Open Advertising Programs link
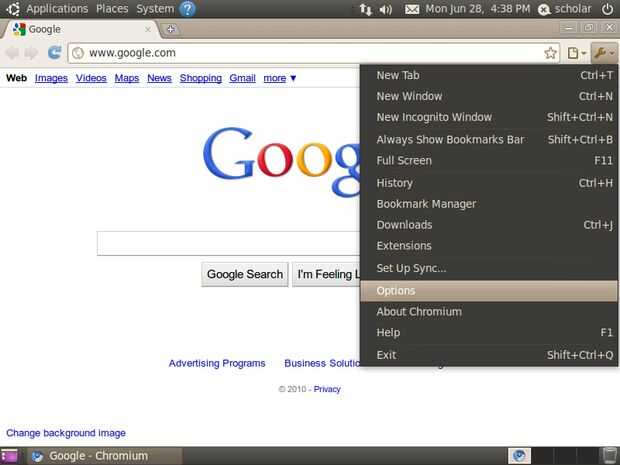 217,363
